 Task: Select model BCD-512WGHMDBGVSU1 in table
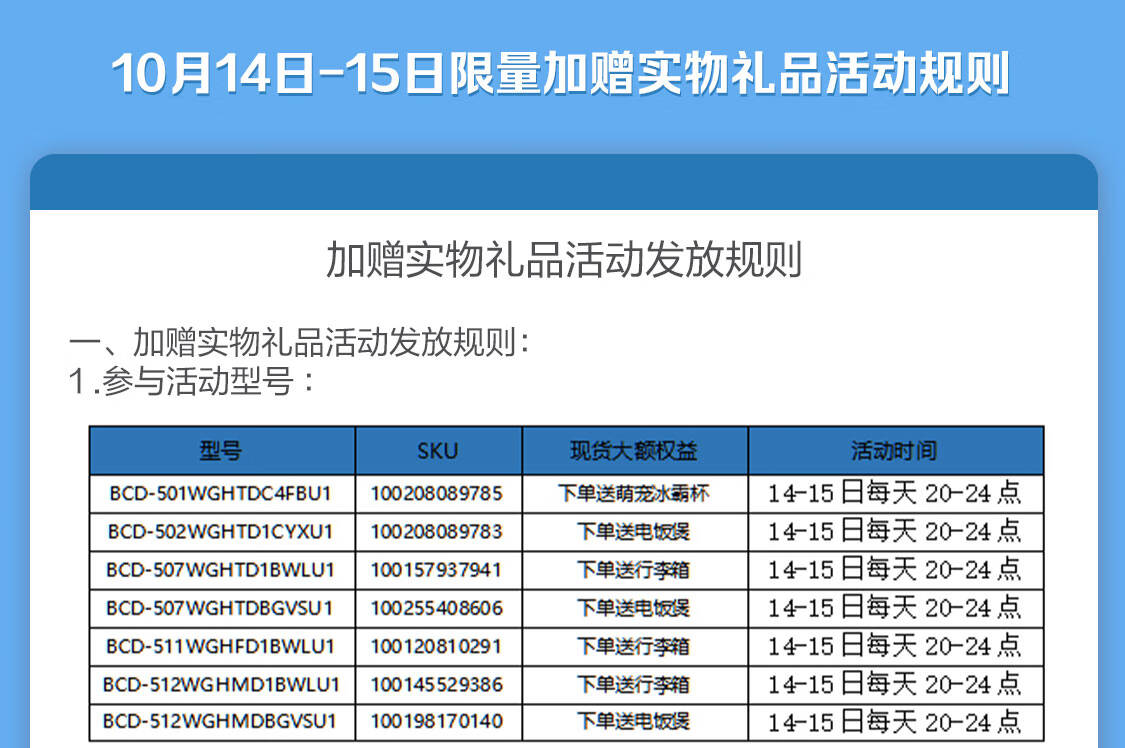[x=221, y=721]
